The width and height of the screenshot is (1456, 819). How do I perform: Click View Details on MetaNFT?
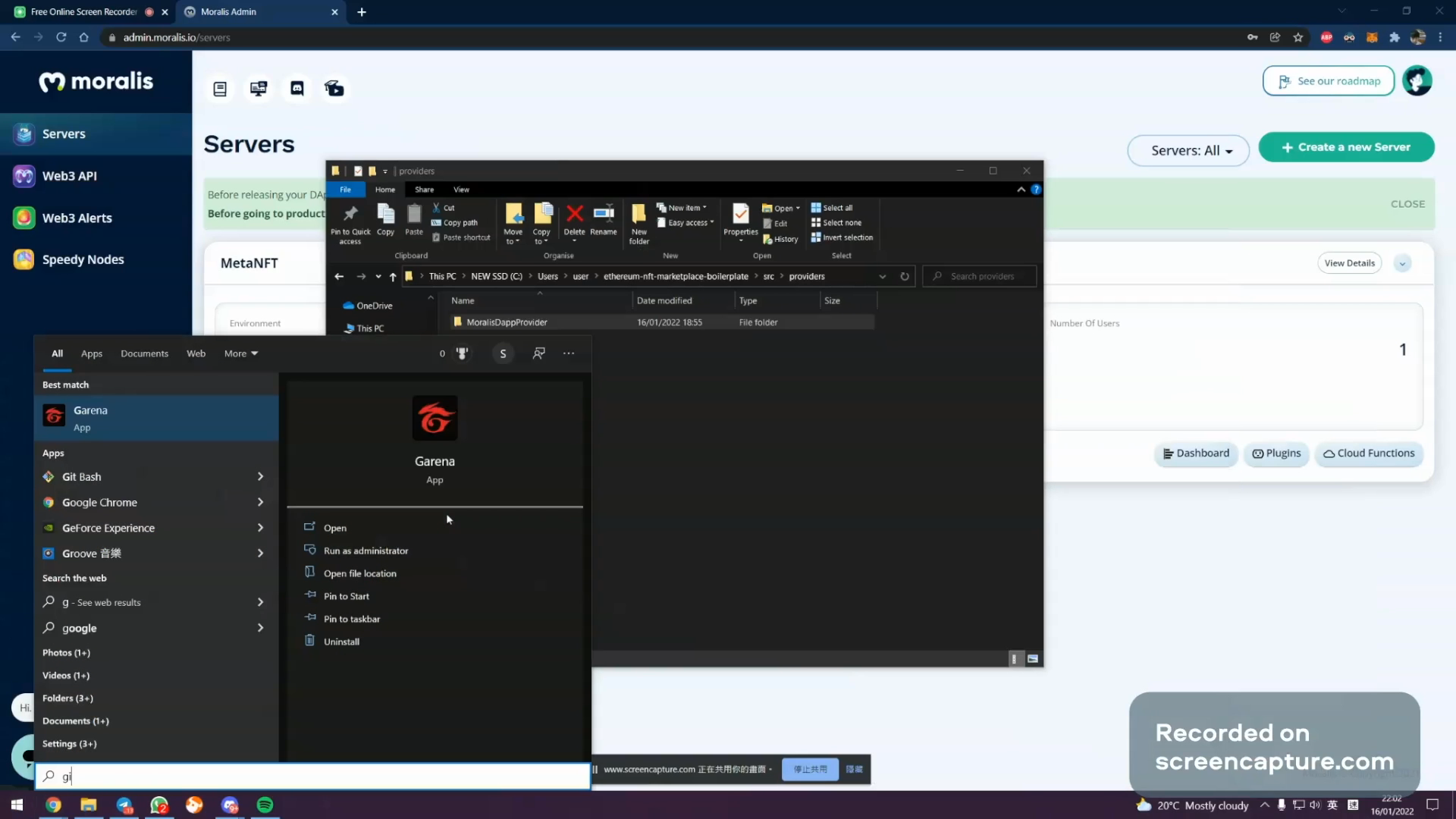pyautogui.click(x=1349, y=263)
